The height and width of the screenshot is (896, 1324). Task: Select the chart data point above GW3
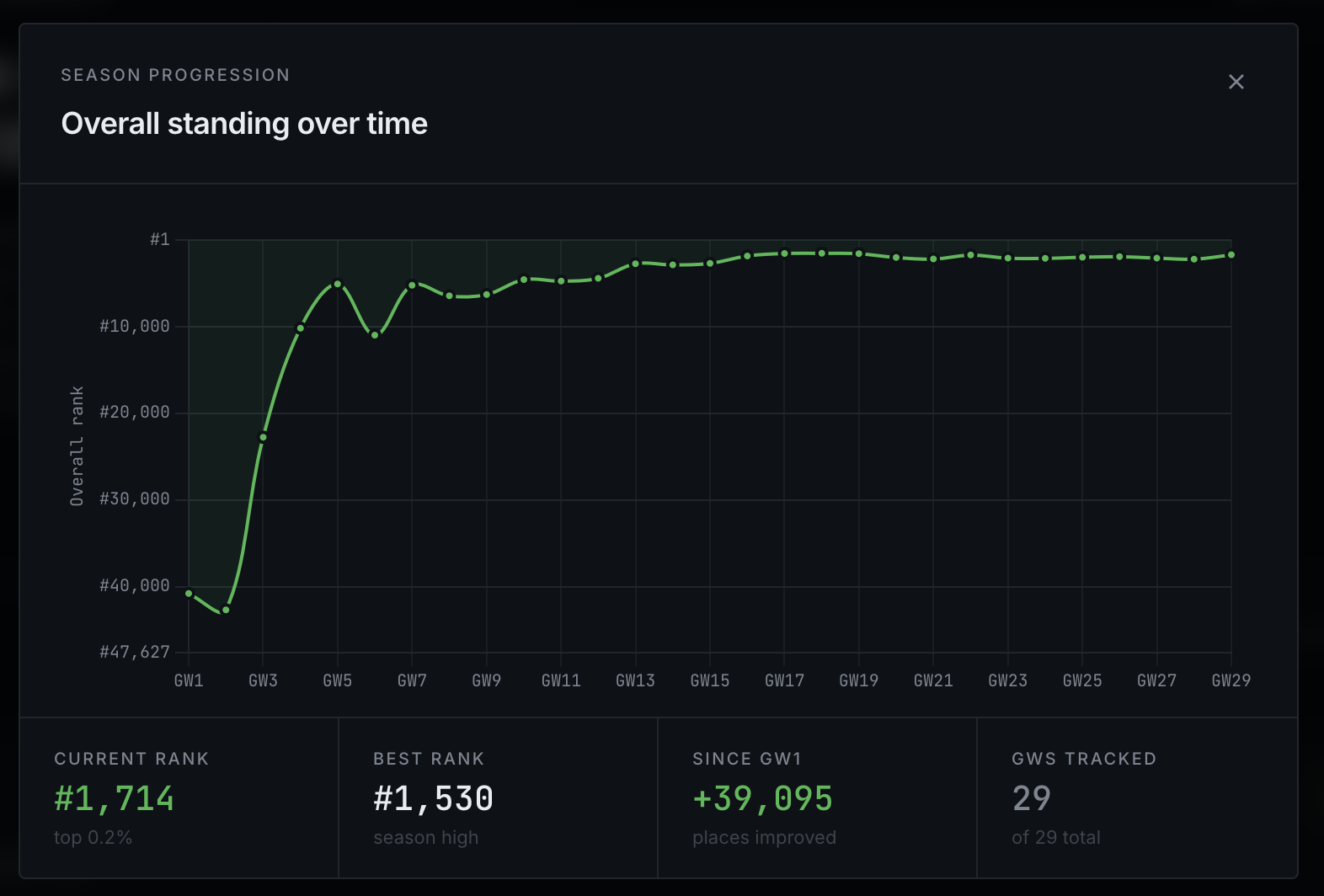click(263, 437)
